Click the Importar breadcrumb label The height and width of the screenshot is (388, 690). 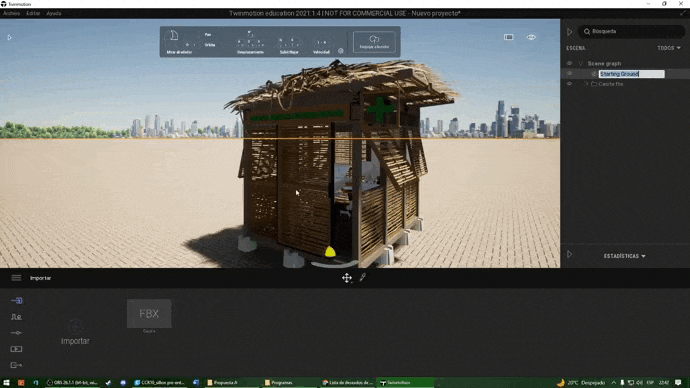40,278
